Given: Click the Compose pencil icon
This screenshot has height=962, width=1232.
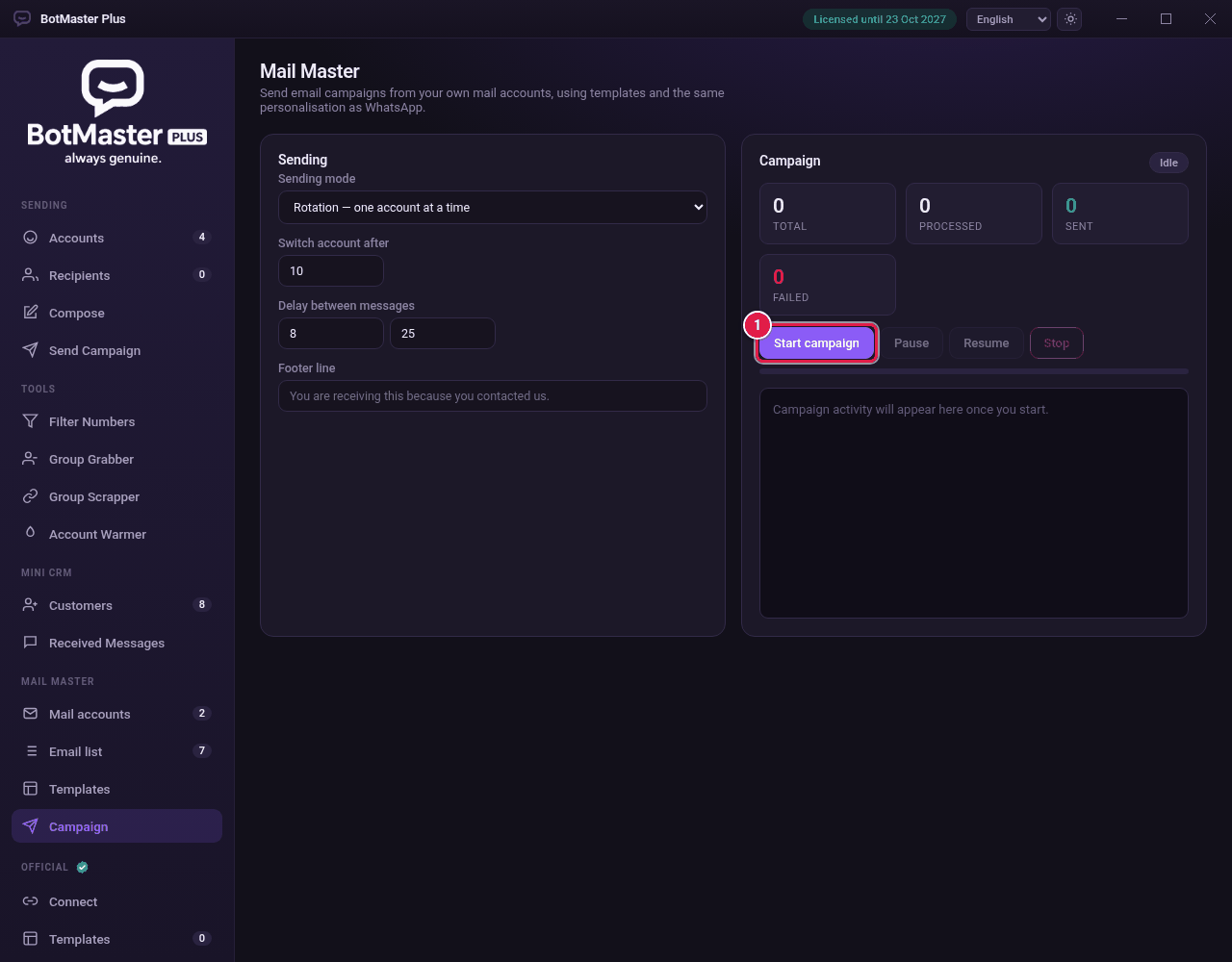Looking at the screenshot, I should 31,313.
